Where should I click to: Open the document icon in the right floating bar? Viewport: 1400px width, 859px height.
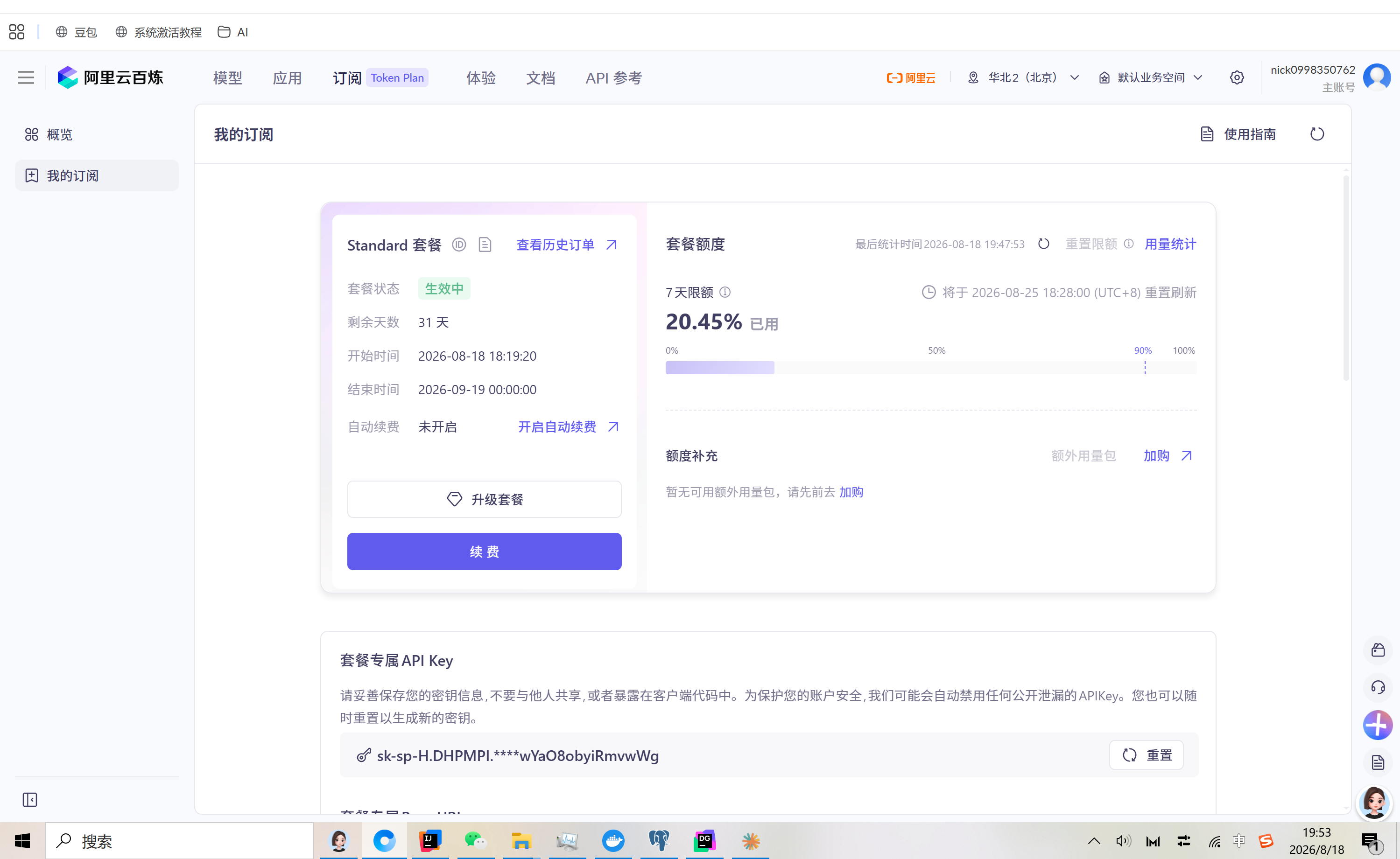point(1378,762)
